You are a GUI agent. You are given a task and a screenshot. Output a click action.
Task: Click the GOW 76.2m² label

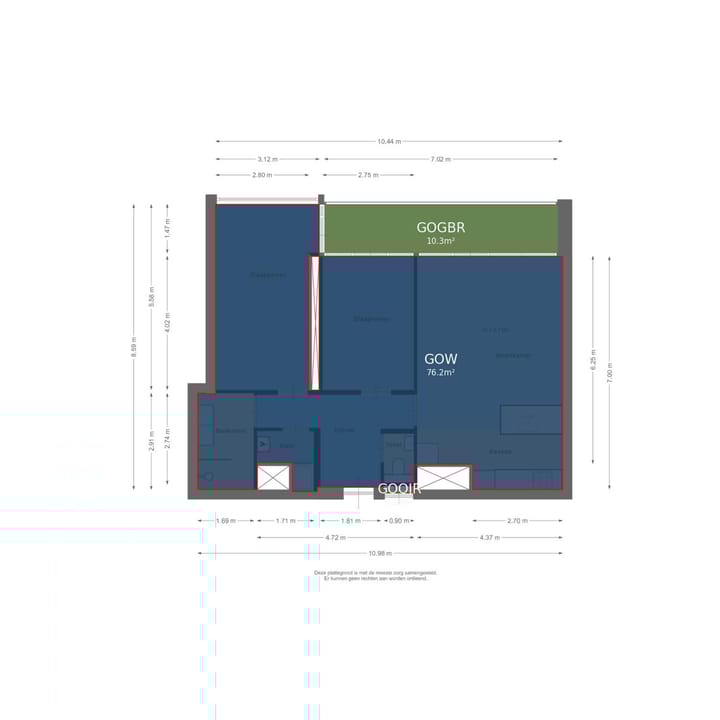coord(440,363)
